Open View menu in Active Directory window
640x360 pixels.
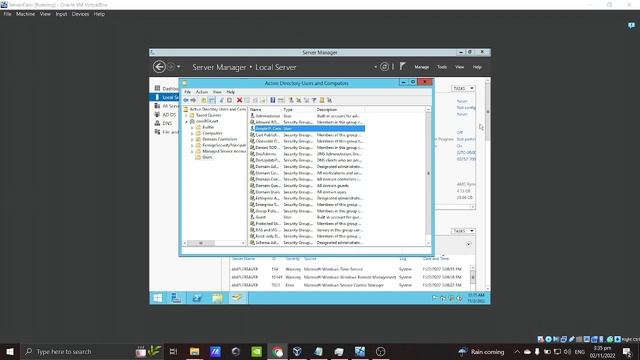coord(217,92)
